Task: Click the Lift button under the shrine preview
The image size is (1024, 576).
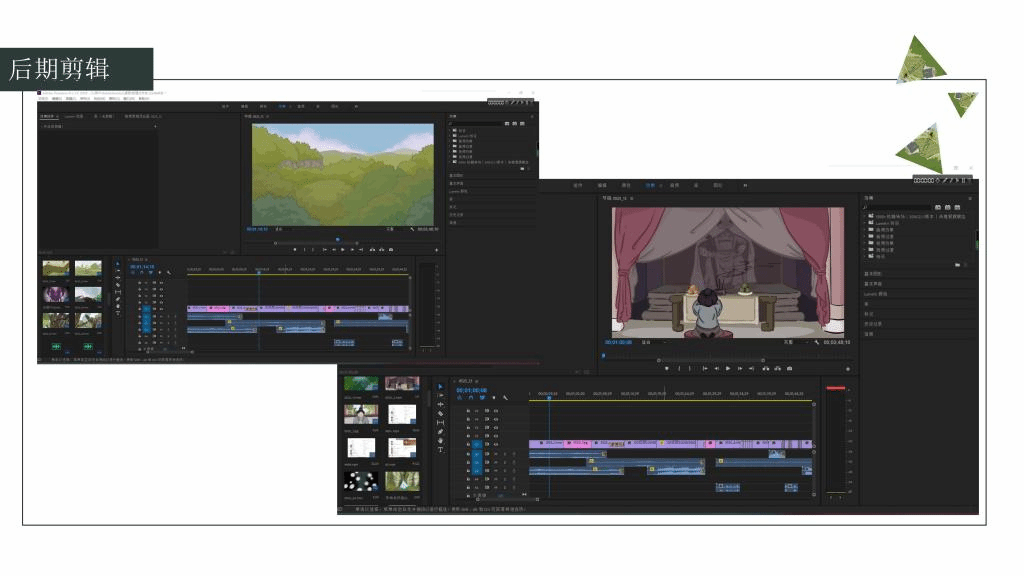Action: point(766,369)
